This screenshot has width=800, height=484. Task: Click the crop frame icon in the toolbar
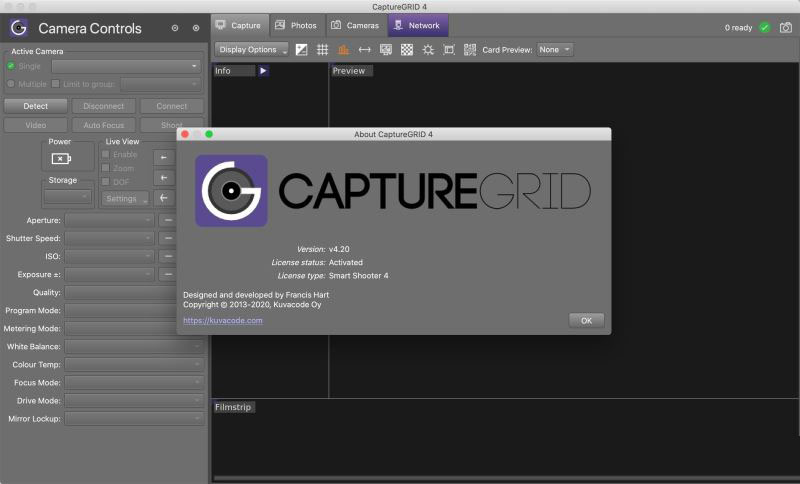click(449, 49)
